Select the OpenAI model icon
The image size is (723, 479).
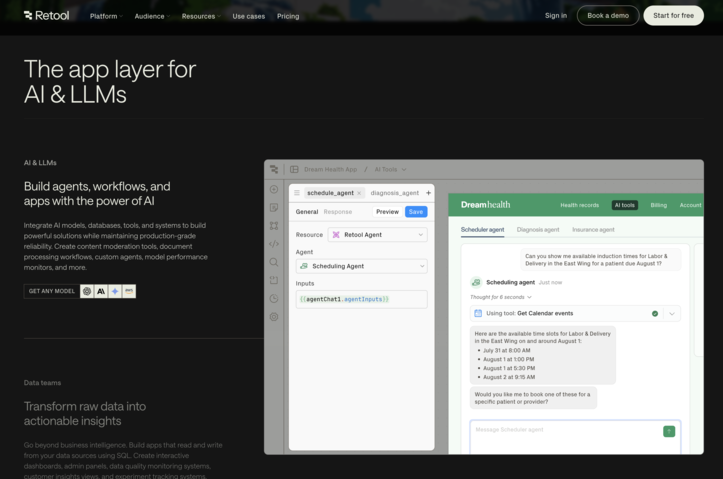click(x=87, y=291)
